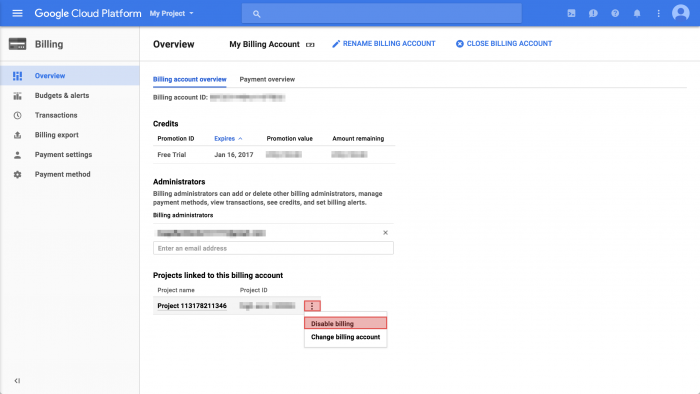Screen dimensions: 700x394
Task: Open the user account avatar
Action: coord(681,13)
